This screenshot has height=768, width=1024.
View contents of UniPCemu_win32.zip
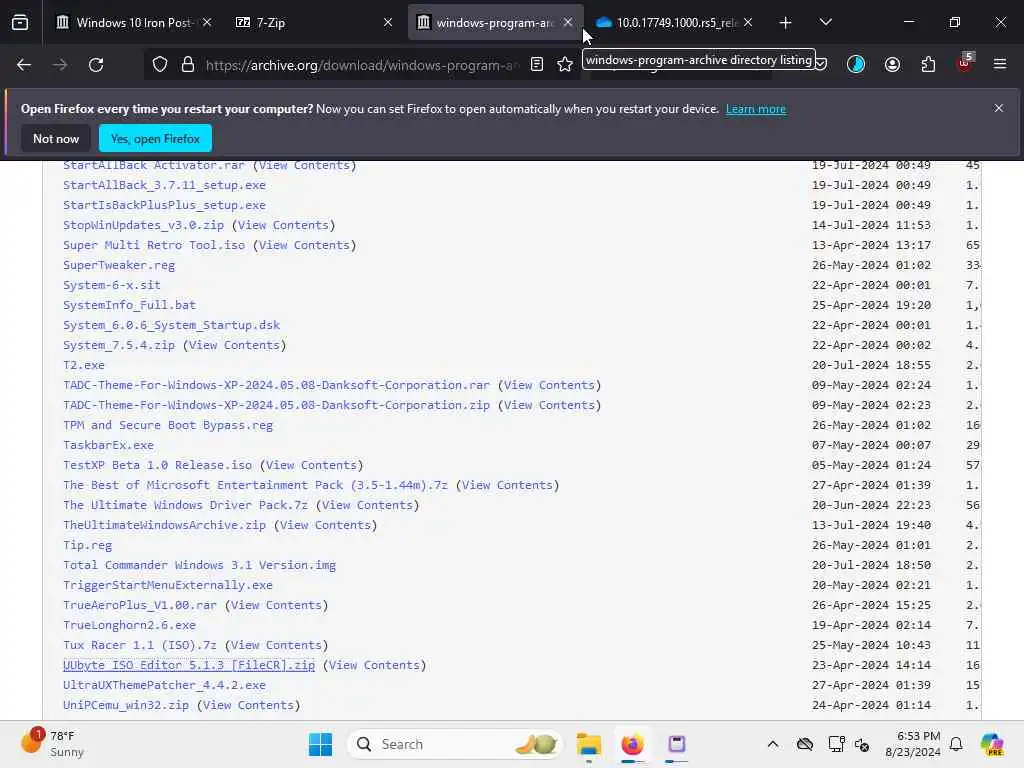tap(248, 705)
